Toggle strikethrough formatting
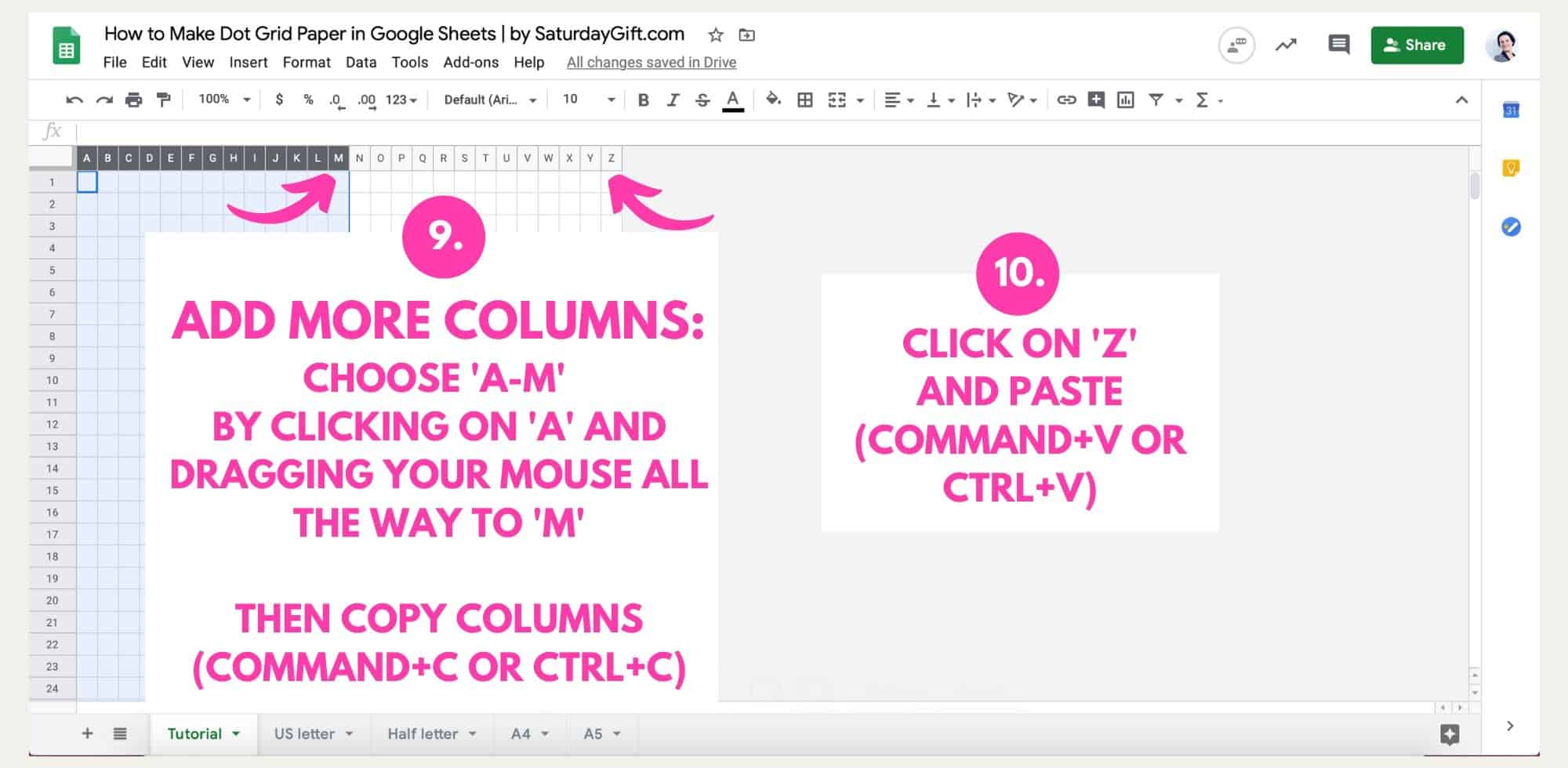 702,100
